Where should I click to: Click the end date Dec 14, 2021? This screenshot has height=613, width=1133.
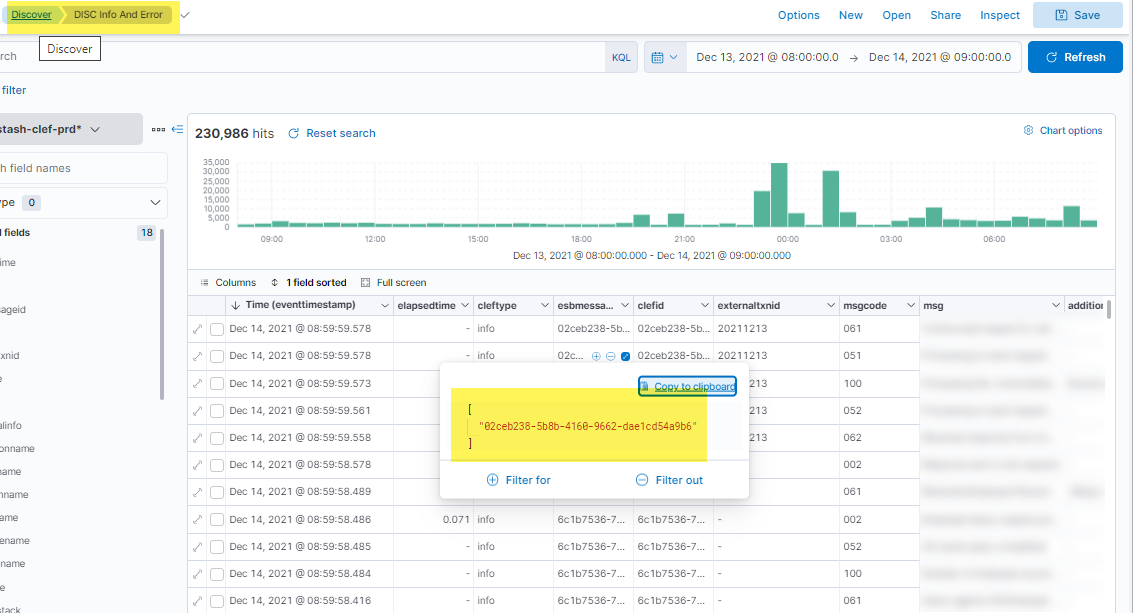940,57
